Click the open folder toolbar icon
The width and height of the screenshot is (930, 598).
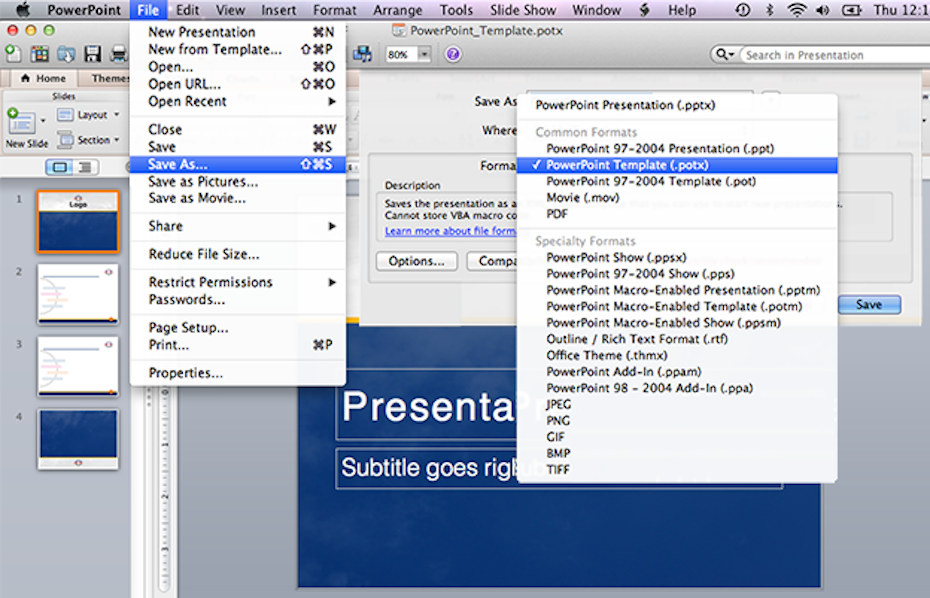tap(66, 54)
